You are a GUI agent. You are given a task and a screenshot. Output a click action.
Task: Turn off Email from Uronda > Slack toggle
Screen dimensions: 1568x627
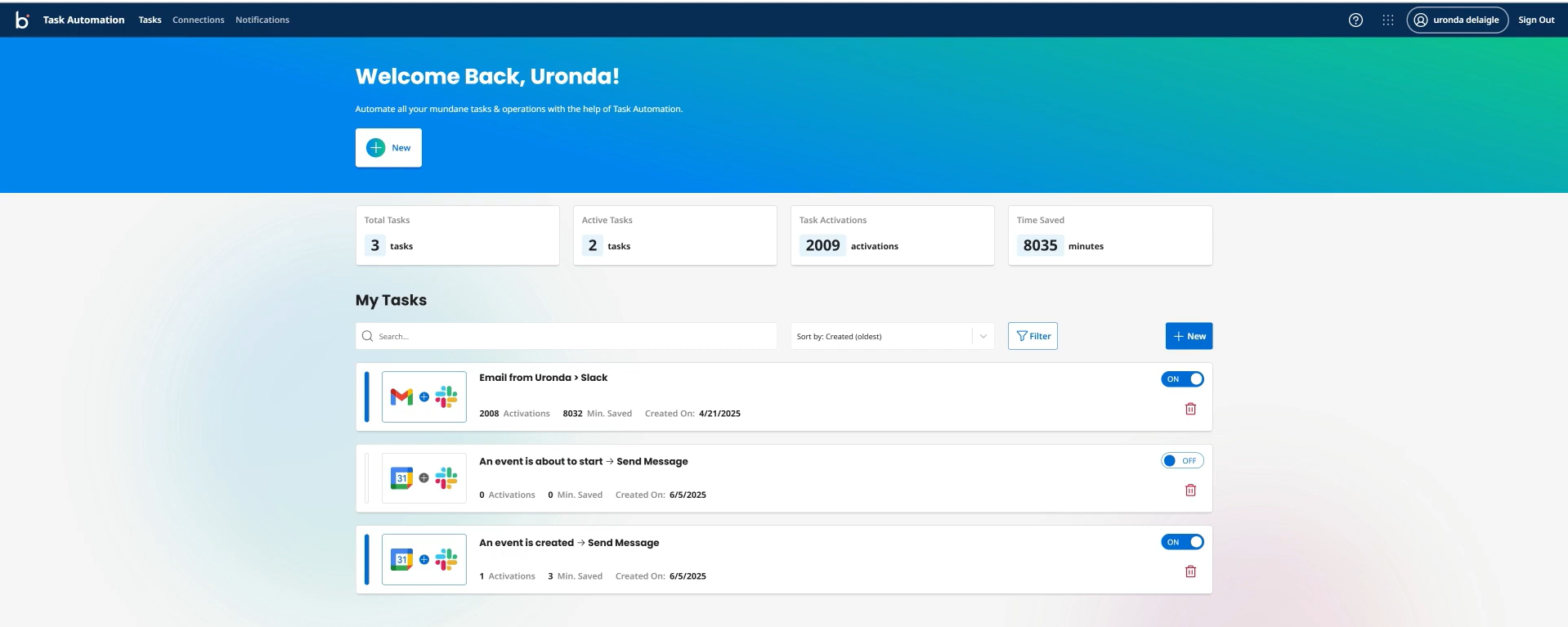(1182, 379)
